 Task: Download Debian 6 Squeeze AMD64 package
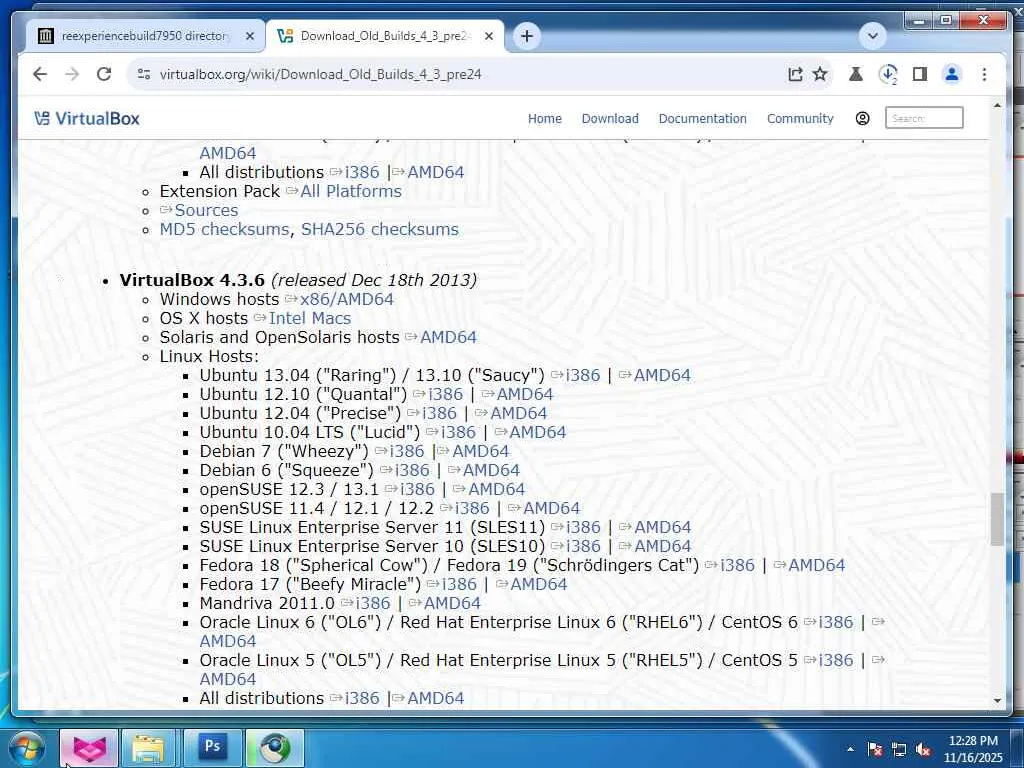pyautogui.click(x=491, y=470)
